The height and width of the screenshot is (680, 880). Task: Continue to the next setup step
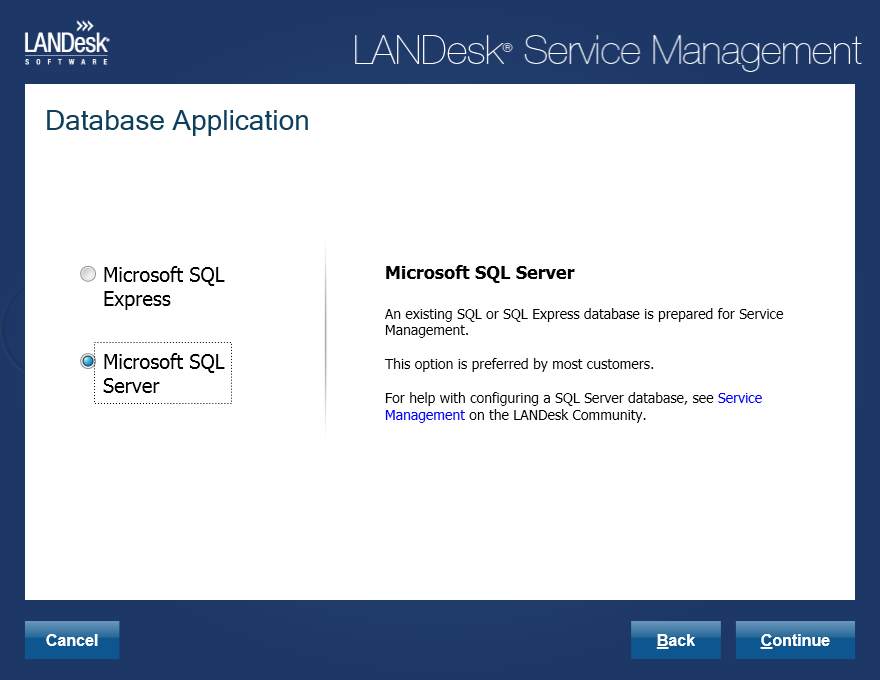(795, 640)
